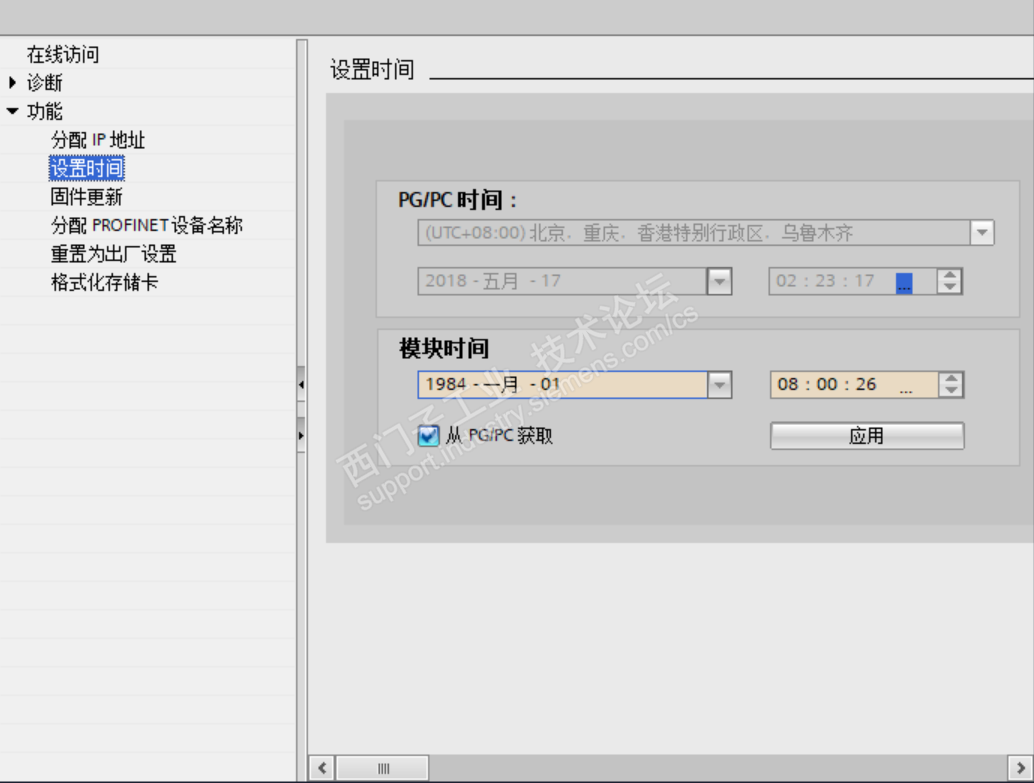Viewport: 1034px width, 783px height.
Task: Click the horizontal scrollbar left arrow
Action: (x=322, y=768)
